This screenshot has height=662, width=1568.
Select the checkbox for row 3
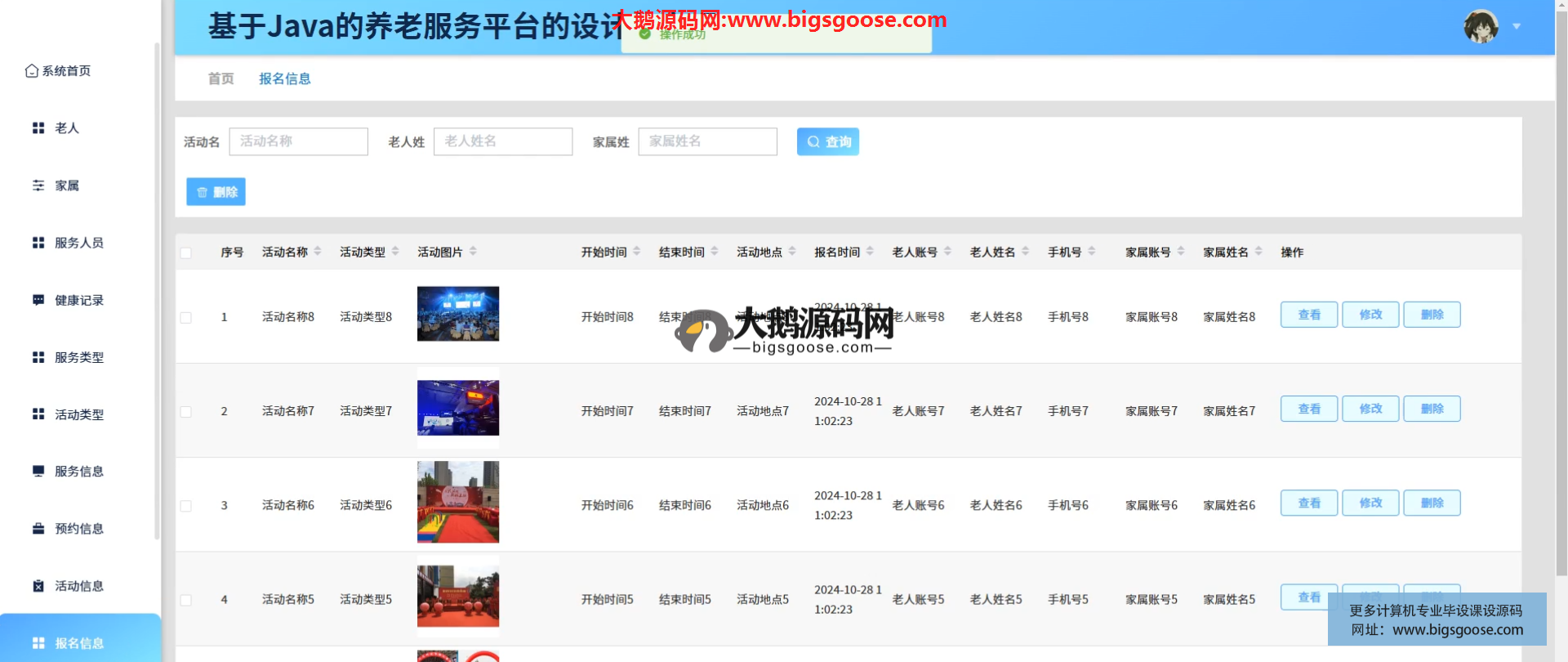(186, 506)
